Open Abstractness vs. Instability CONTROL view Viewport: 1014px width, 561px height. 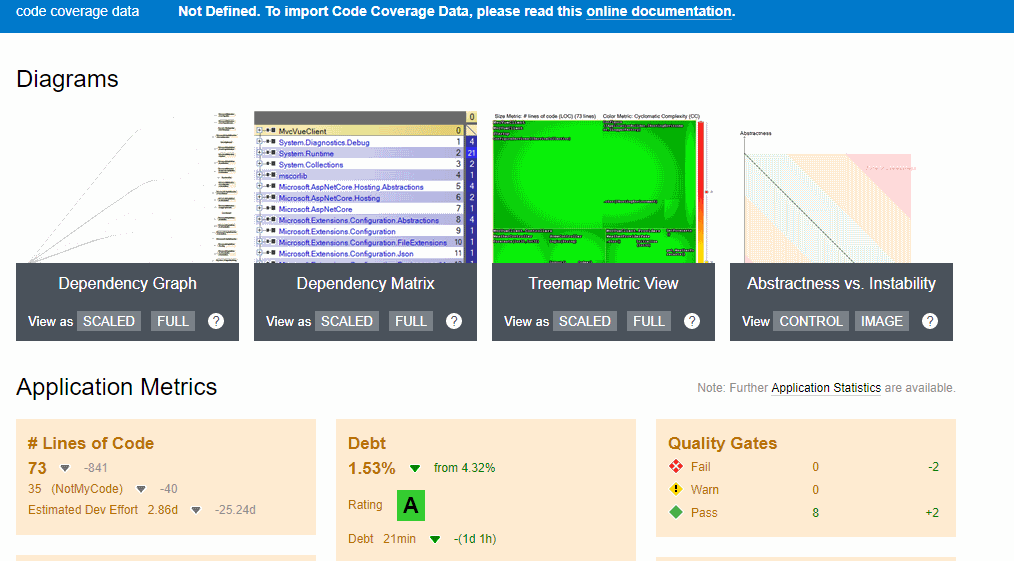point(811,321)
